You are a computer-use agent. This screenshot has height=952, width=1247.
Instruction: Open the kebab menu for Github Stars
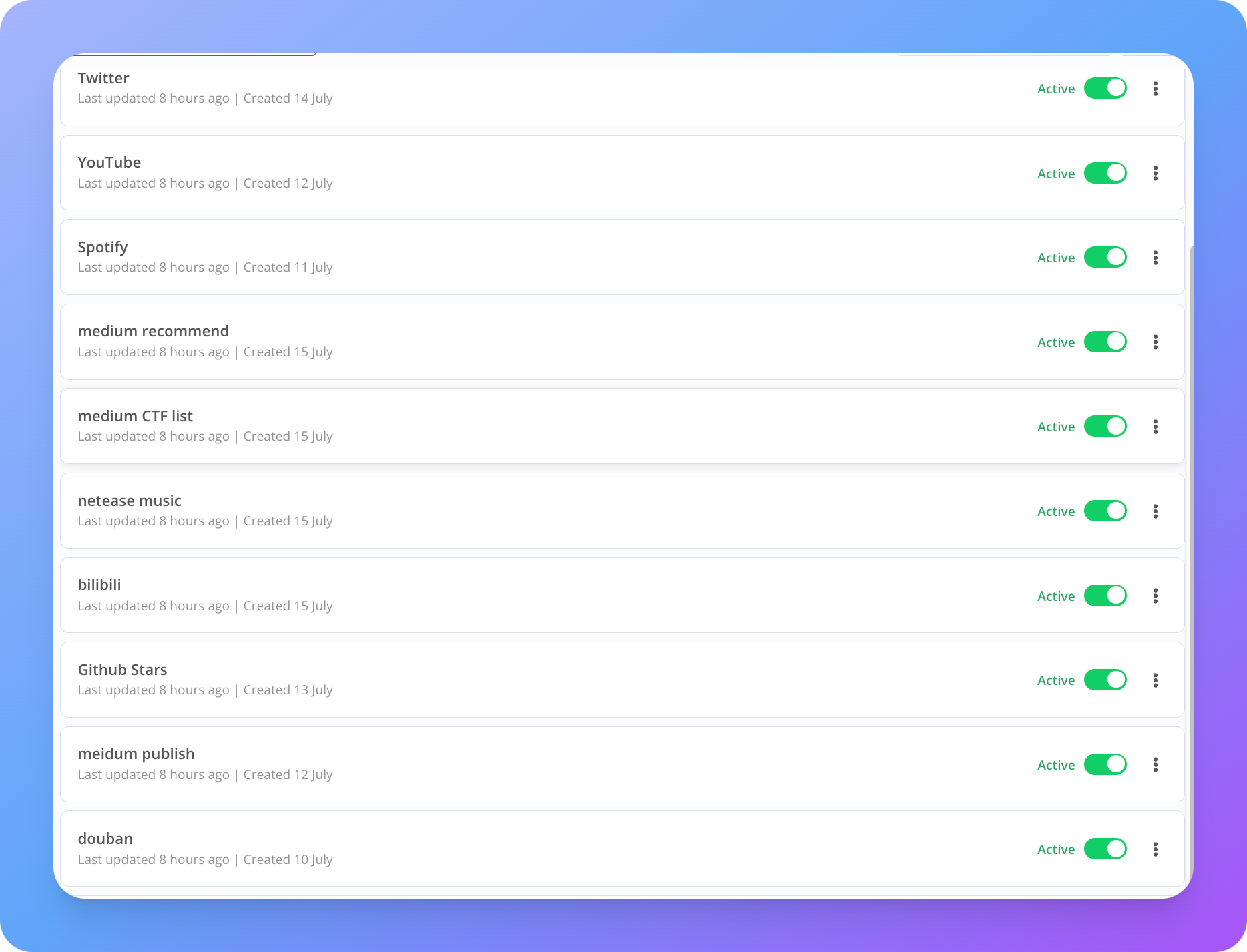pyautogui.click(x=1155, y=680)
